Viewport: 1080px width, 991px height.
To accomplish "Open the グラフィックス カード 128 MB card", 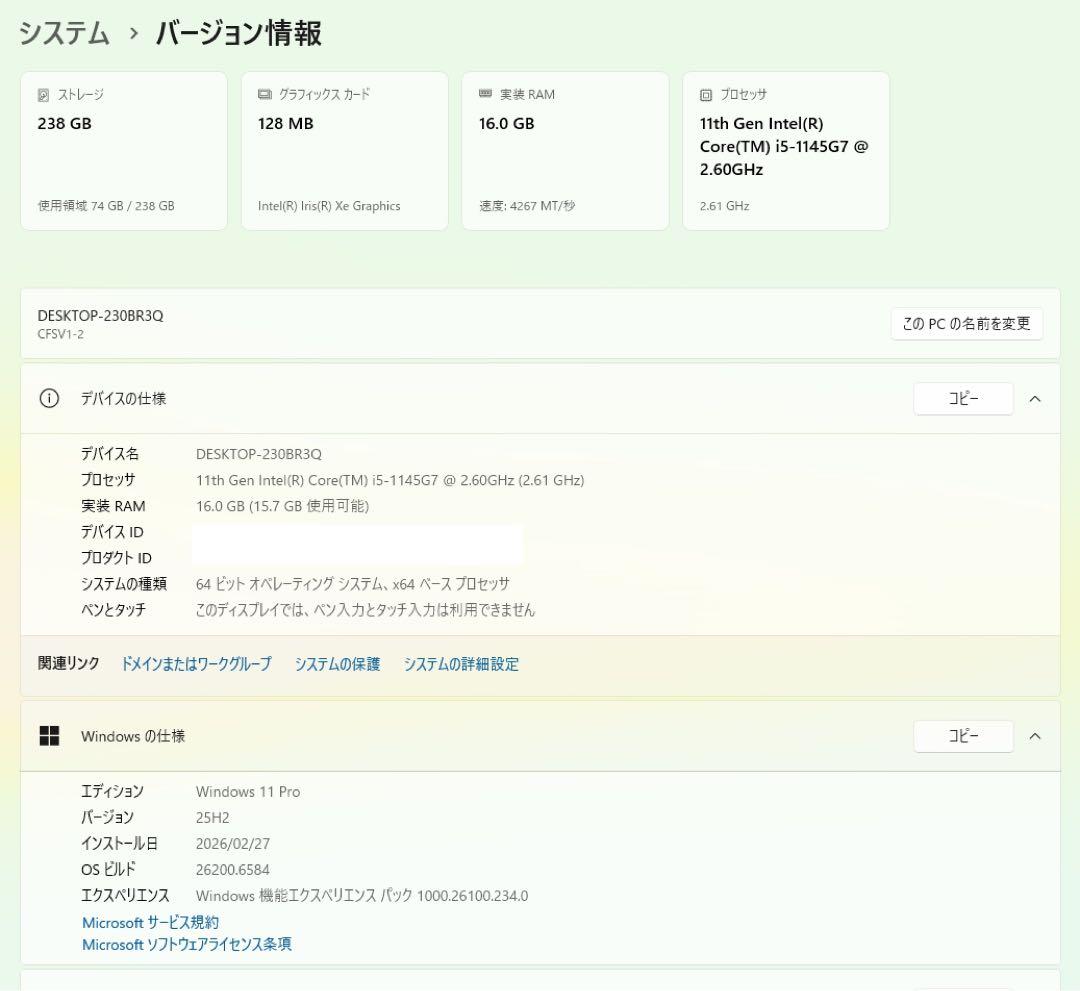I will 344,151.
